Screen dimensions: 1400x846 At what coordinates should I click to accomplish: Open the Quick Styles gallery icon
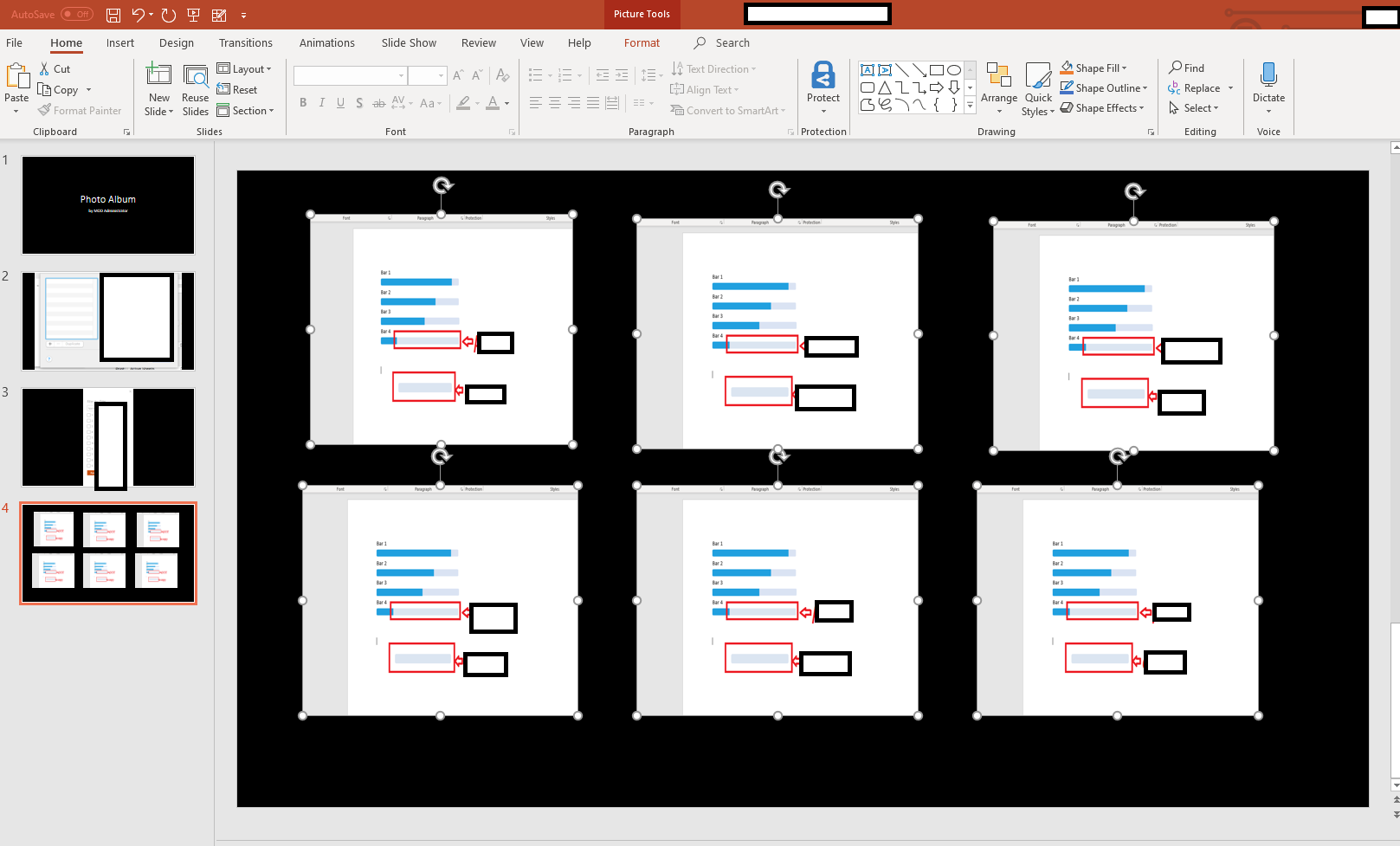1038,76
